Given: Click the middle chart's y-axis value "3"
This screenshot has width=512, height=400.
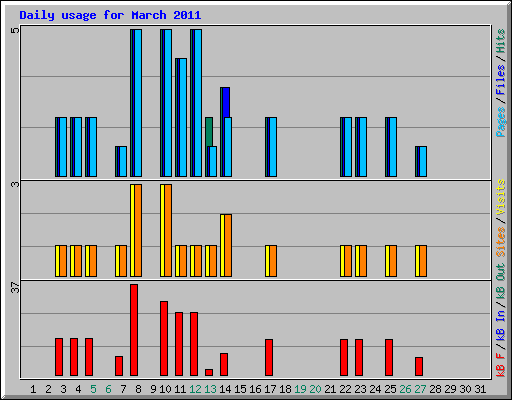Looking at the screenshot, I should click(x=15, y=184).
